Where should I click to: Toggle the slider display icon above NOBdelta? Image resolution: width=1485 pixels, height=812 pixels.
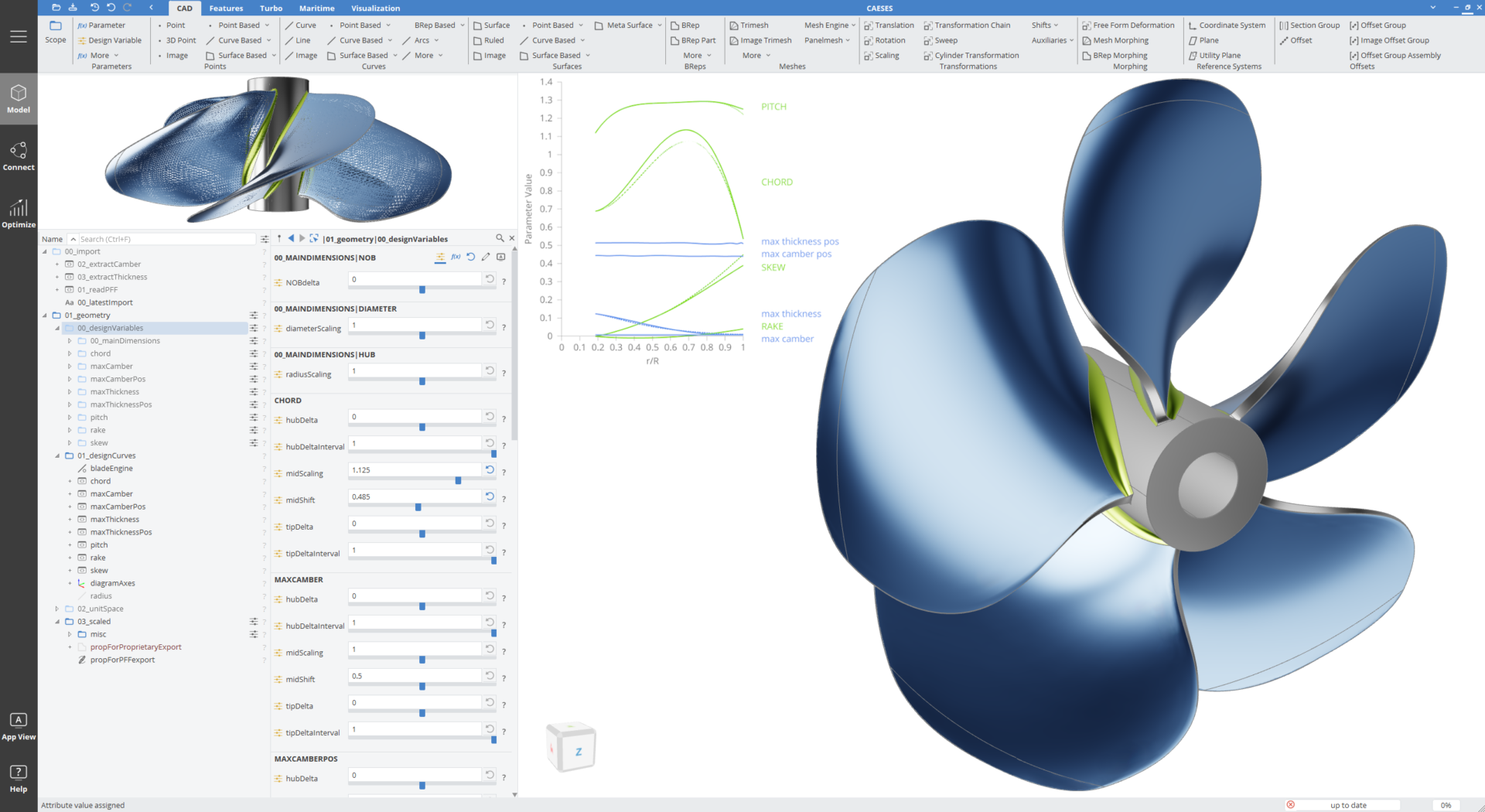pos(440,257)
